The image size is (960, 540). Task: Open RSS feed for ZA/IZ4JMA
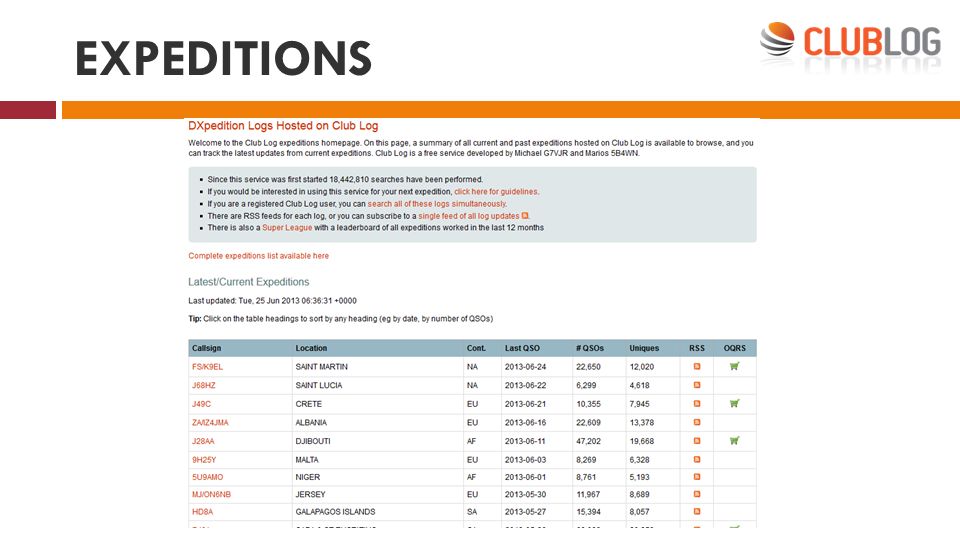pos(697,422)
